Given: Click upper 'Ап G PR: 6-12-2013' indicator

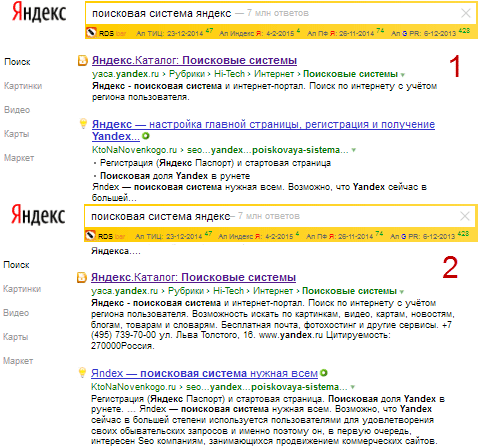Looking at the screenshot, I should pyautogui.click(x=430, y=33).
